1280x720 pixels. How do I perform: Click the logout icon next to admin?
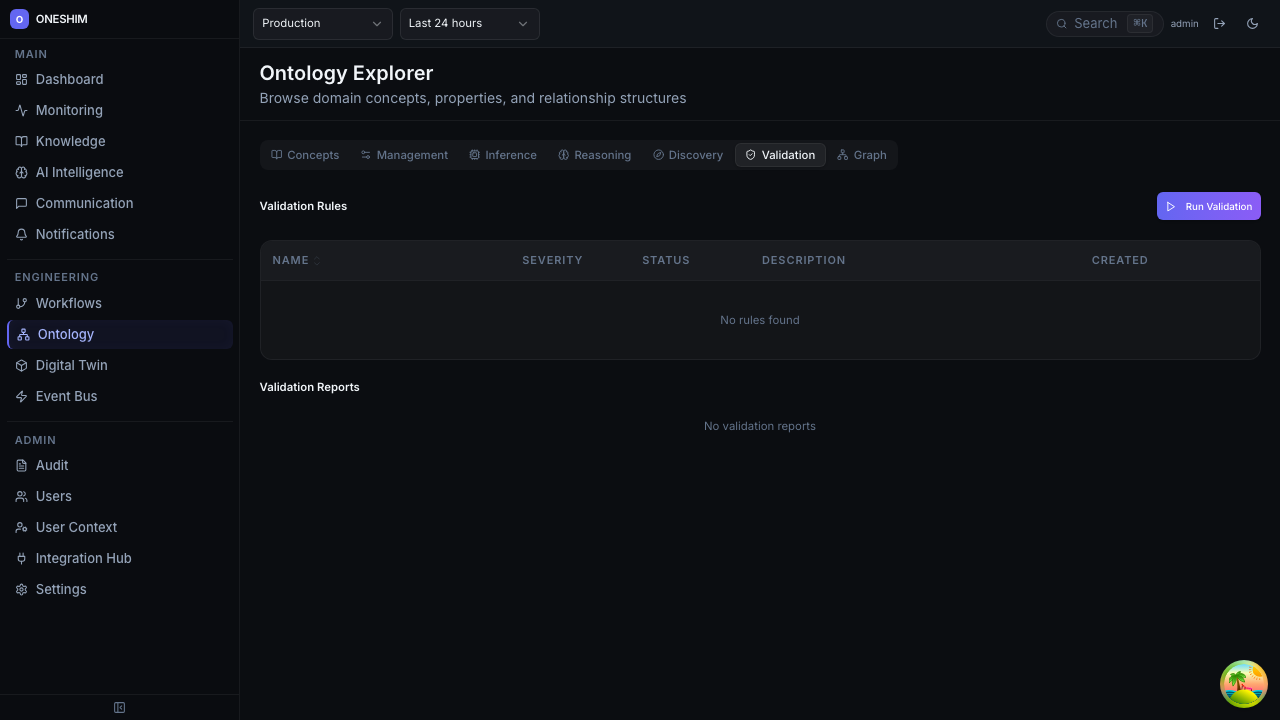tap(1219, 23)
